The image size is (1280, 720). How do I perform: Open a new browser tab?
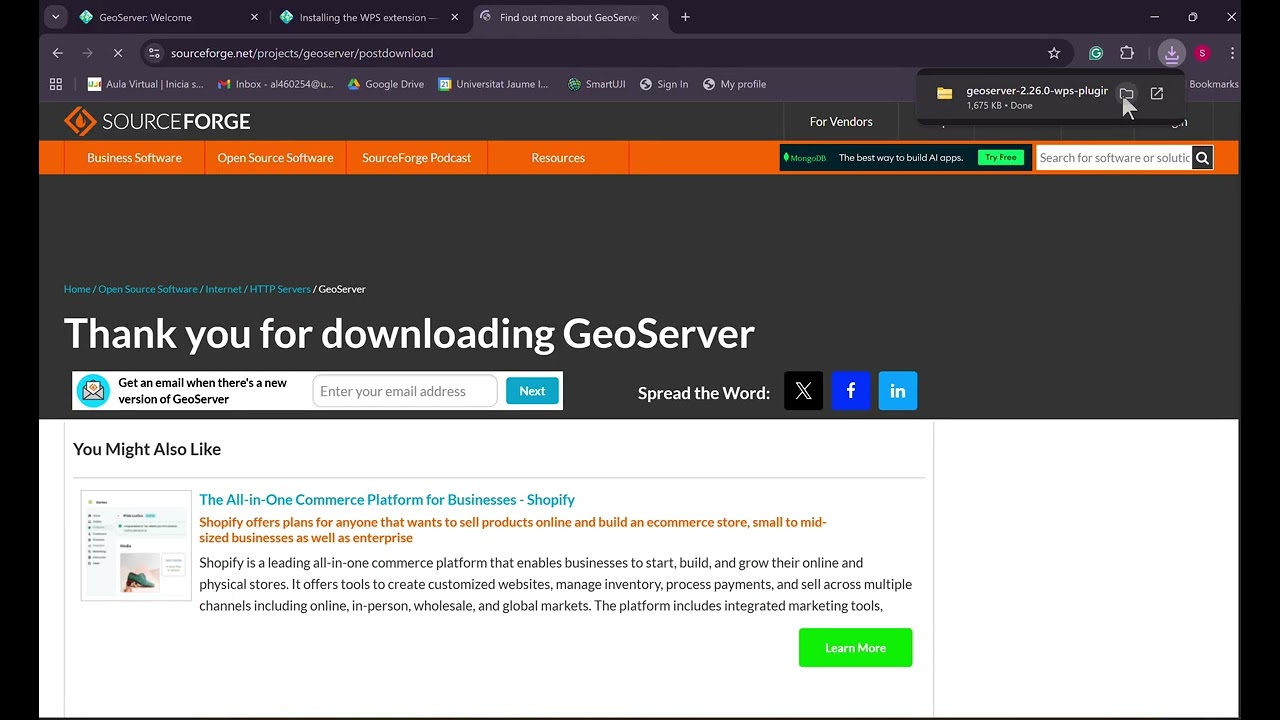(x=685, y=17)
